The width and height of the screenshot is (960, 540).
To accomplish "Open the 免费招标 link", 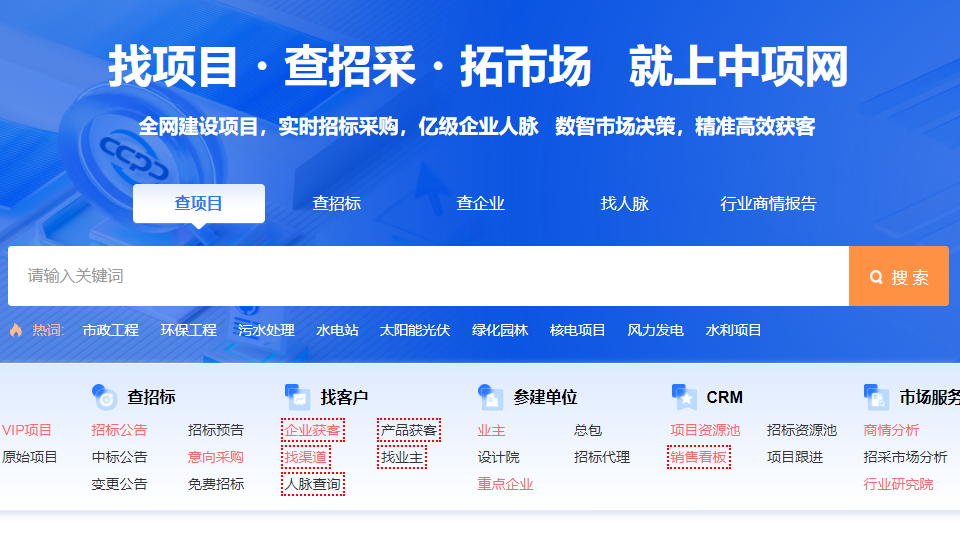I will [x=216, y=484].
